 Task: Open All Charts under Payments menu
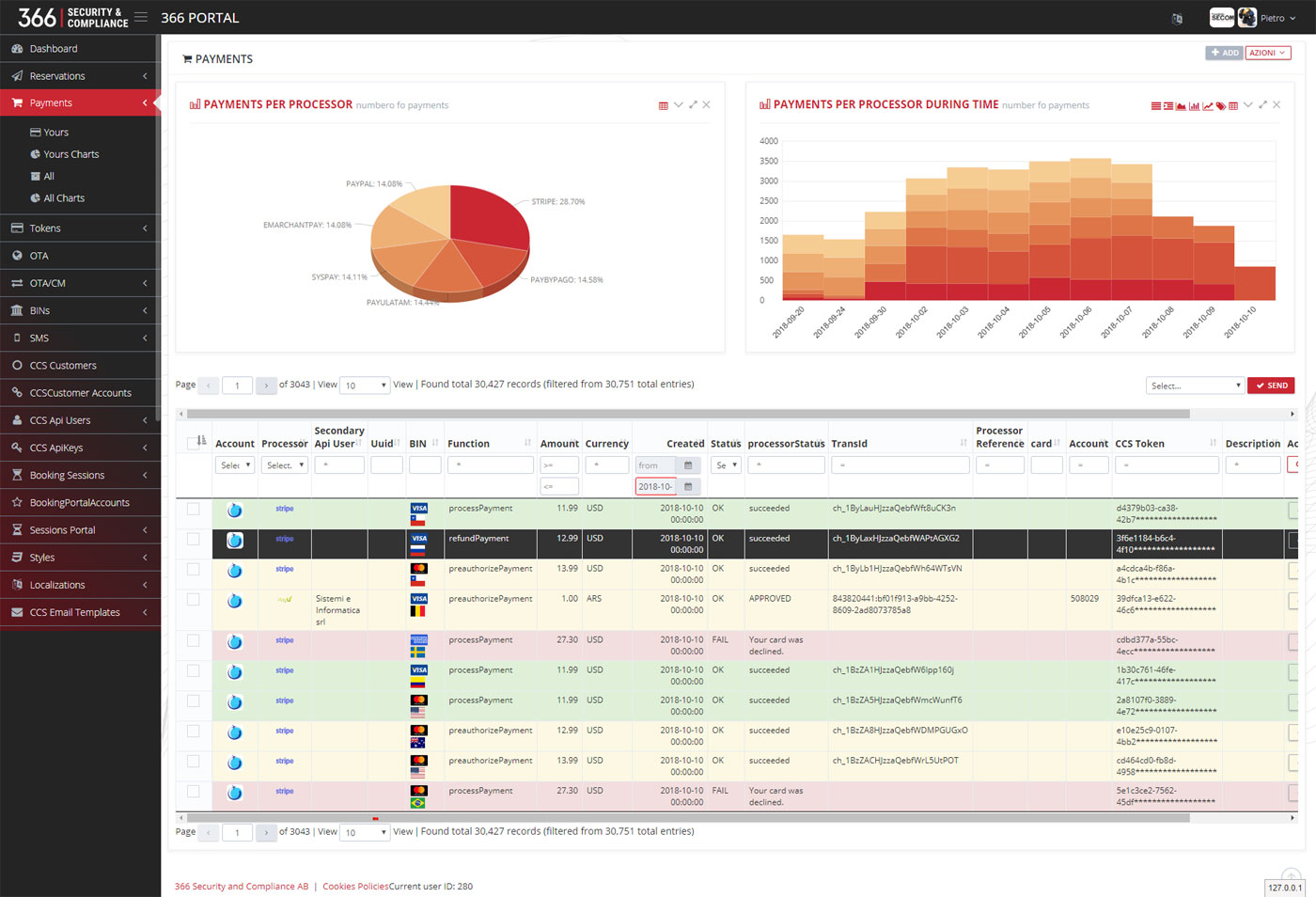pyautogui.click(x=64, y=198)
